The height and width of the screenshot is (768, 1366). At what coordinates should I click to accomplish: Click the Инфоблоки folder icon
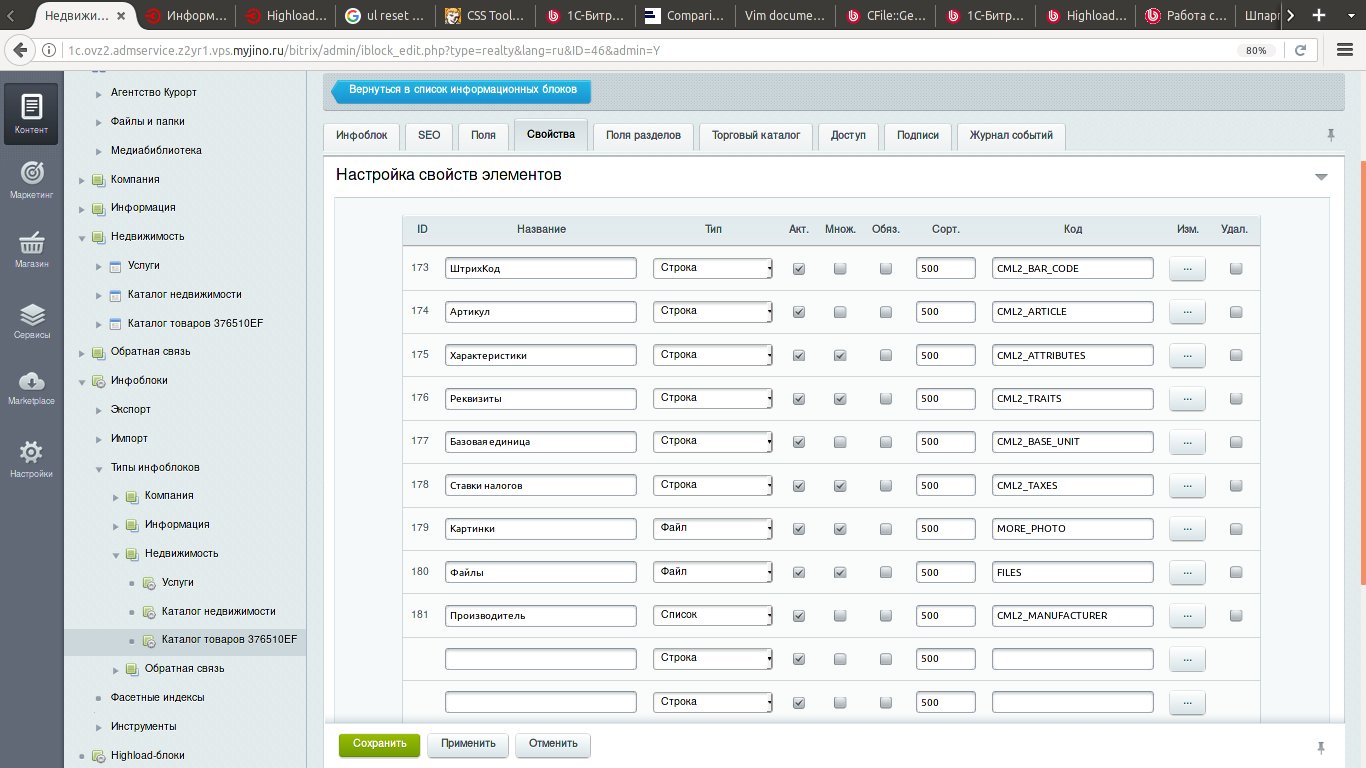[x=98, y=381]
